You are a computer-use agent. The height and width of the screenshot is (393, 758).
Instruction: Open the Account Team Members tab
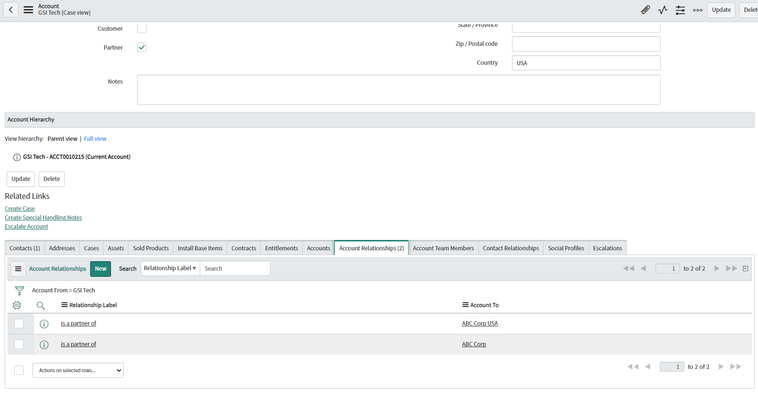443,248
